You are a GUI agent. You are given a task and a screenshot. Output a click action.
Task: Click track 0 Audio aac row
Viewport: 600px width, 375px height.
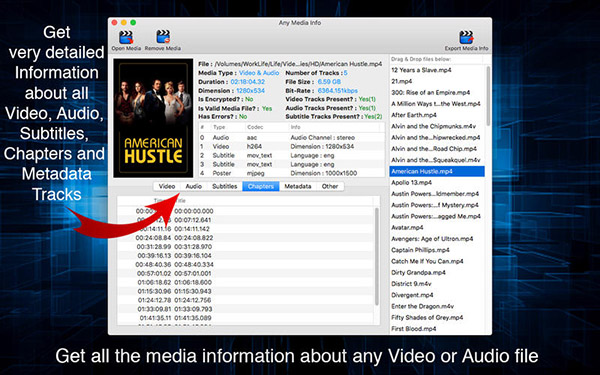[292, 137]
